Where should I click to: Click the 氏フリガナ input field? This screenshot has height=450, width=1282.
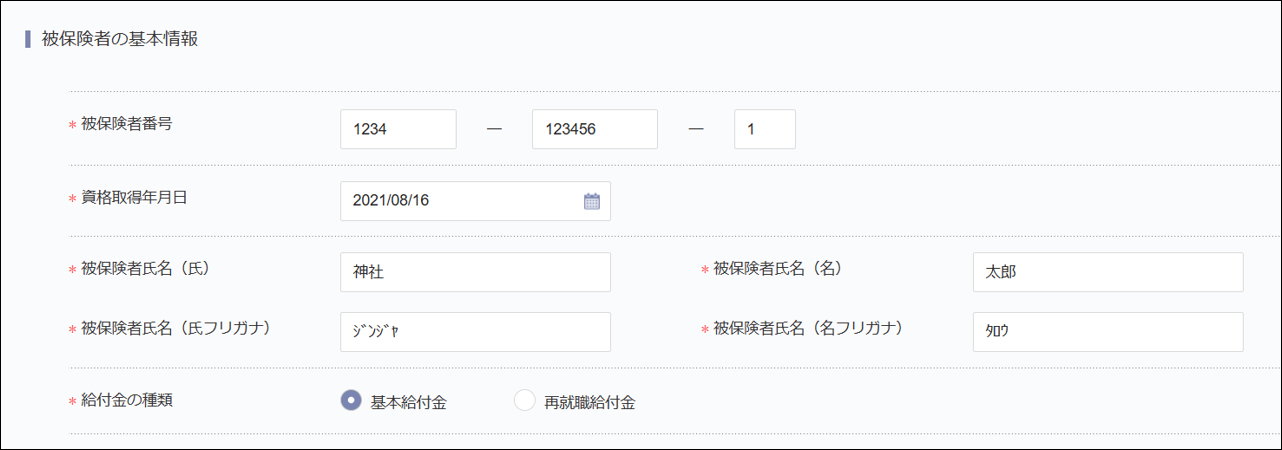tap(475, 332)
